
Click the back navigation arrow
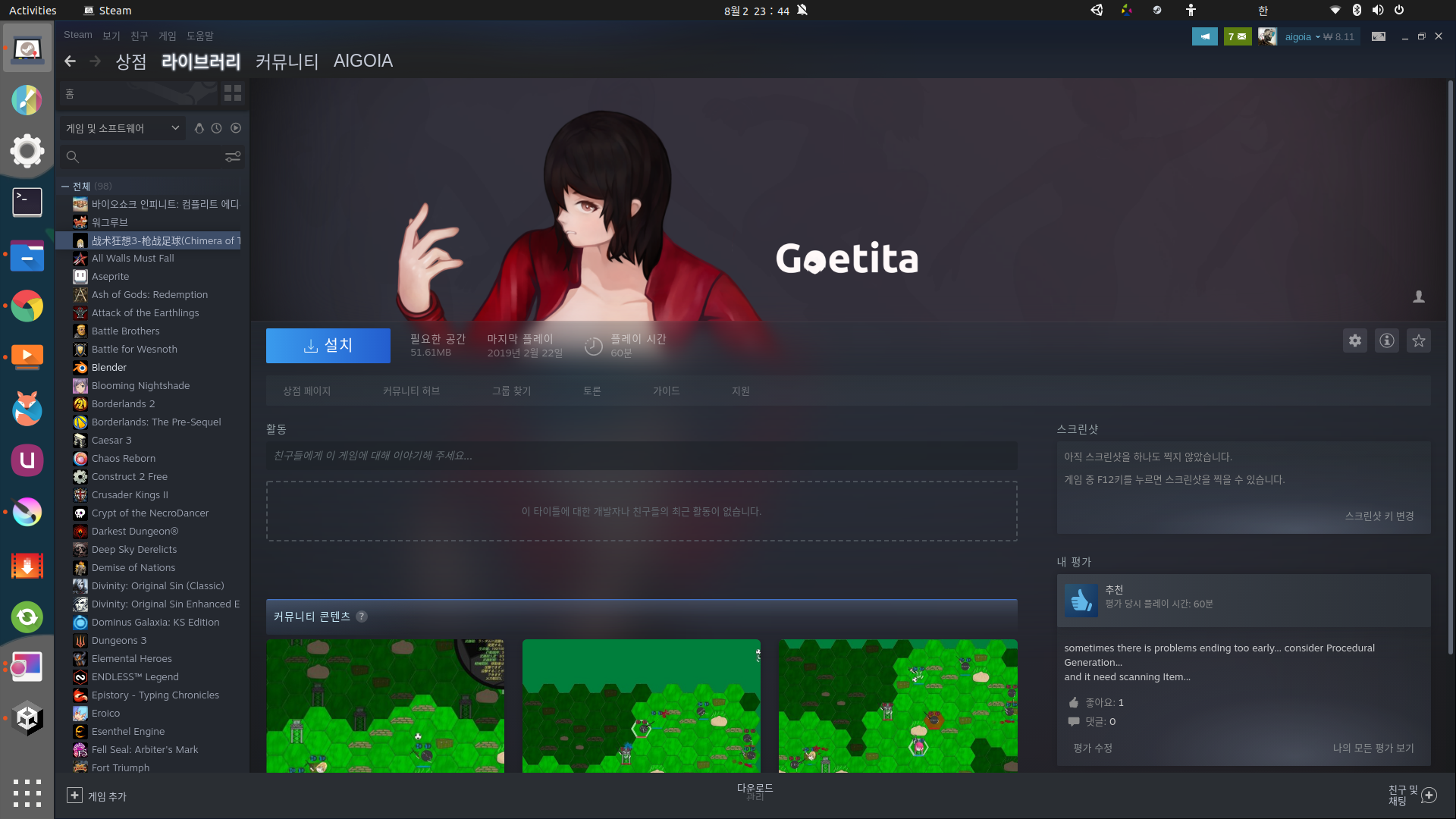coord(70,61)
